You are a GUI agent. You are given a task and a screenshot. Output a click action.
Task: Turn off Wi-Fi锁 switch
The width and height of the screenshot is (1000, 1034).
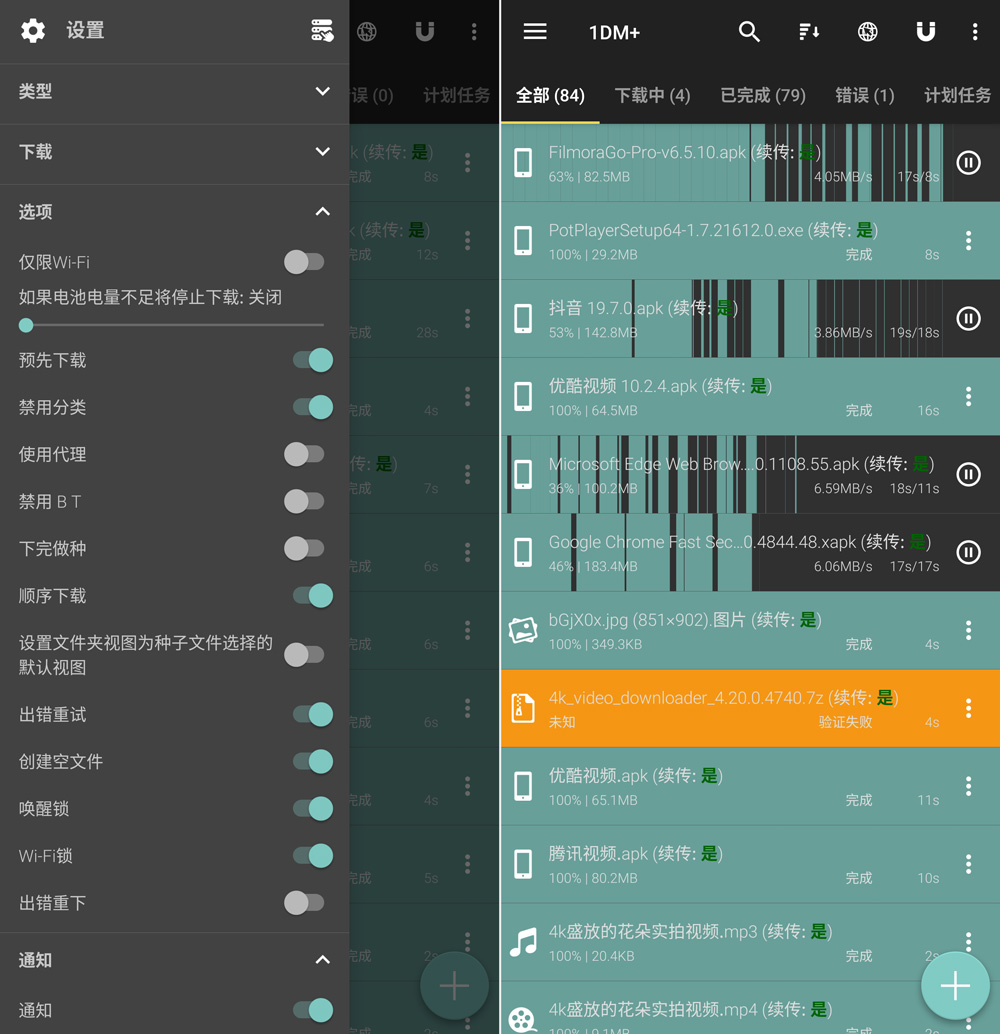pos(313,855)
